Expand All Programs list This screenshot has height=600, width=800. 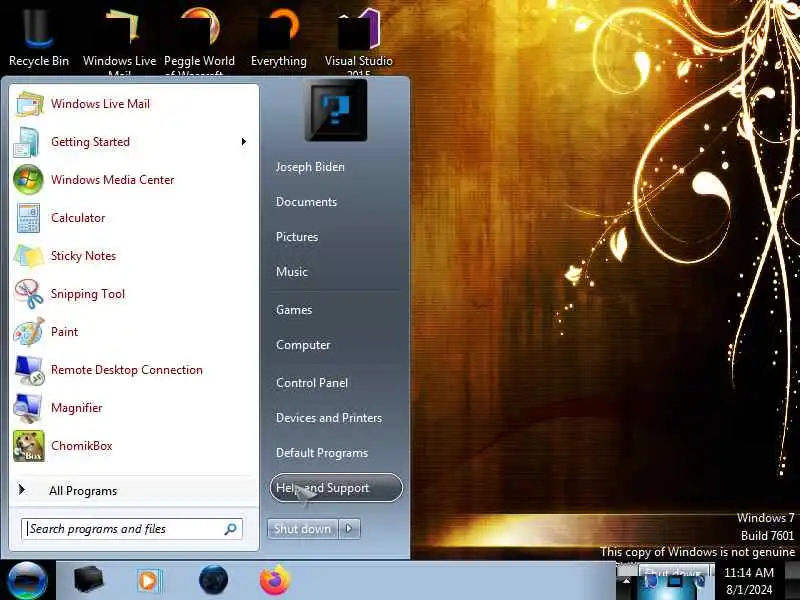coord(134,491)
